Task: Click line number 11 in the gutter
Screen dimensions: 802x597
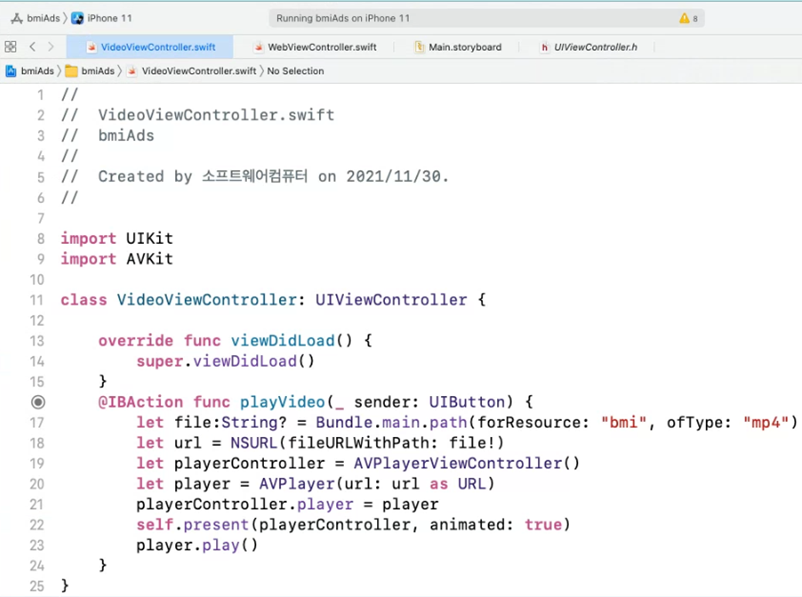Action: click(37, 300)
